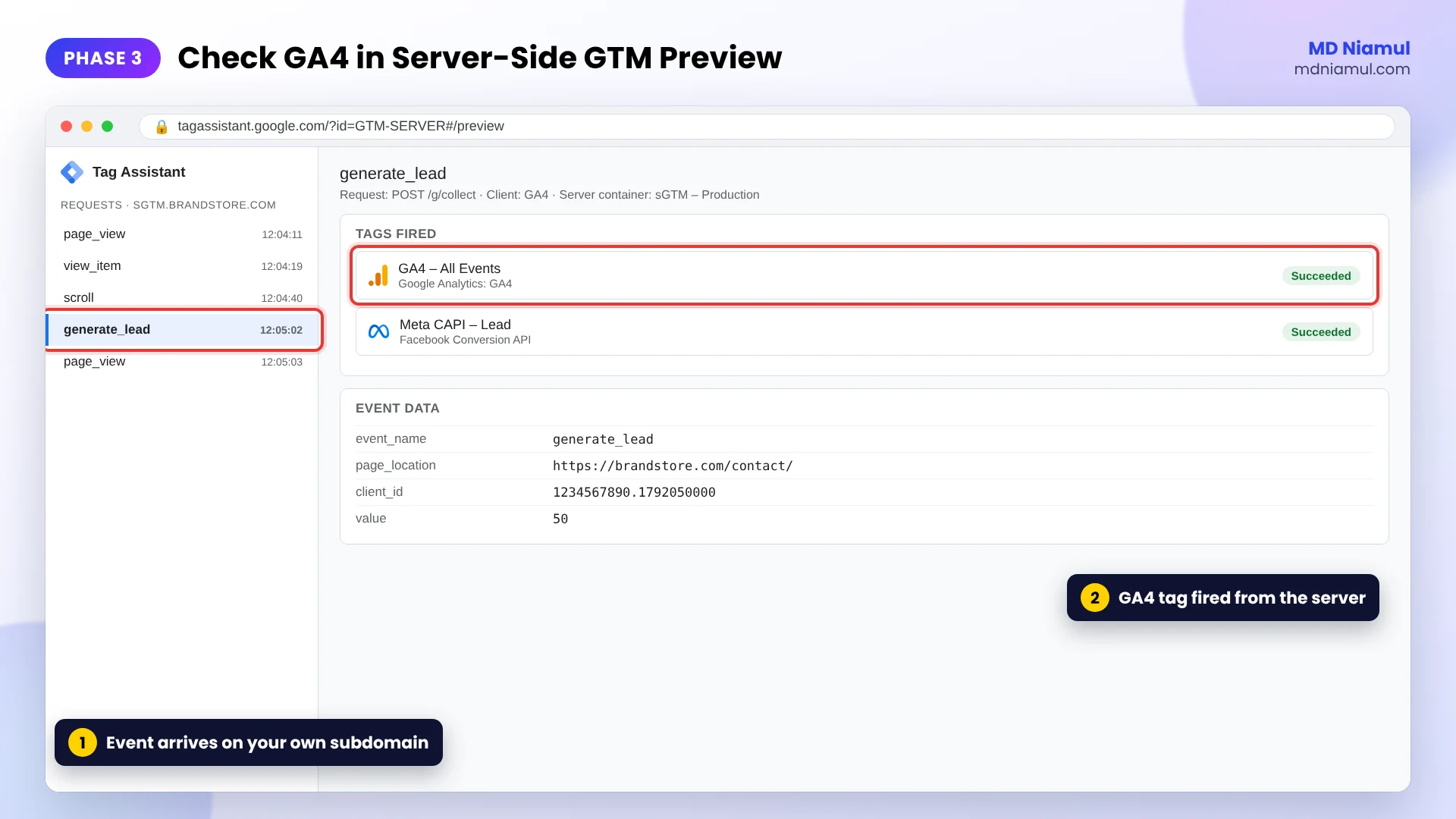Open the Meta CAPI – Lead tag
Viewport: 1456px width, 819px height.
(x=864, y=331)
